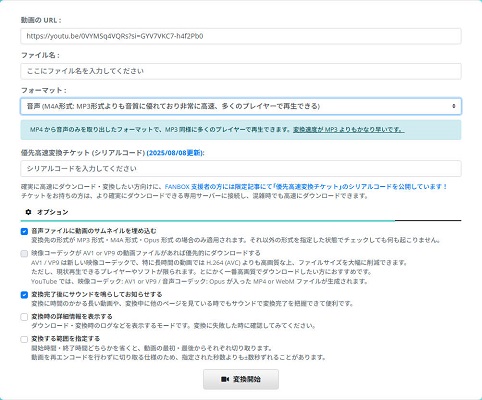This screenshot has width=482, height=400.
Task: Uncheck embed thumbnail in audio file option
Action: [x=24, y=231]
